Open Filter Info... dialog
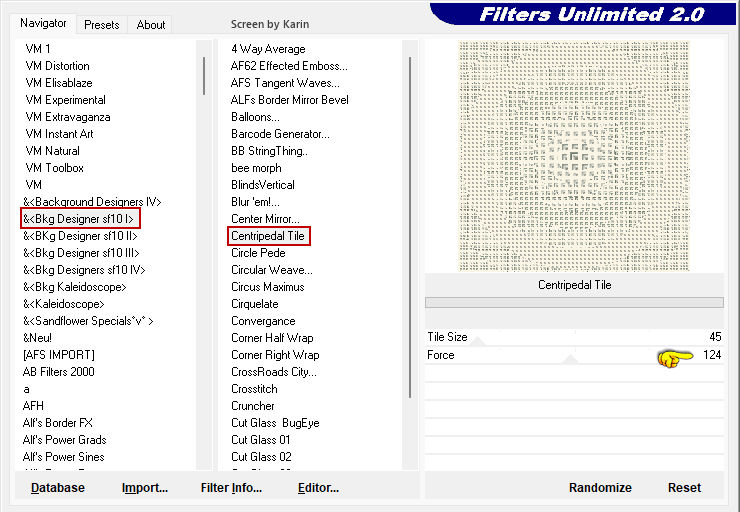 click(231, 488)
